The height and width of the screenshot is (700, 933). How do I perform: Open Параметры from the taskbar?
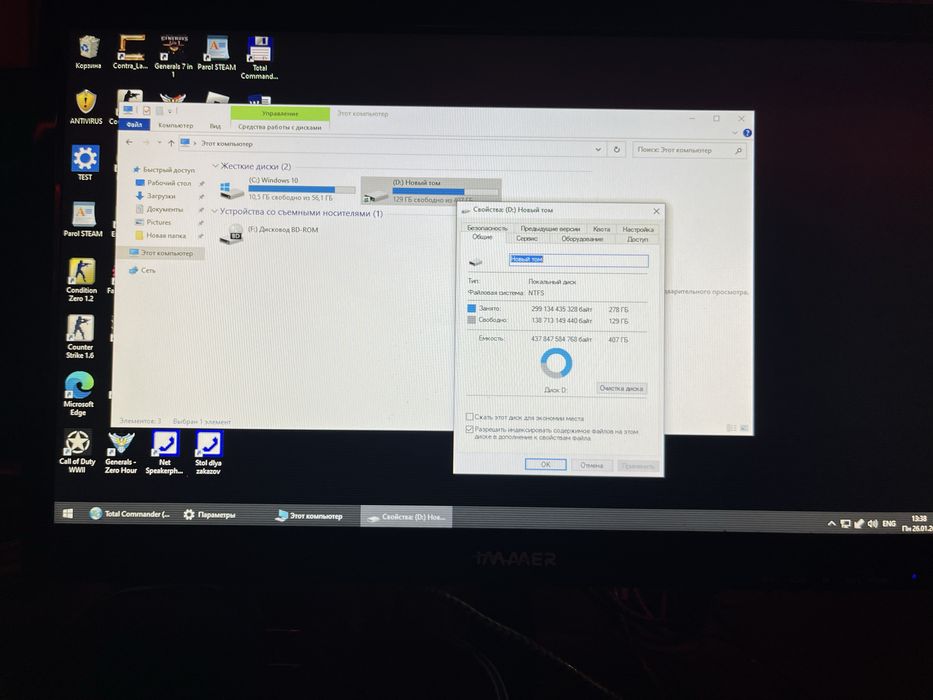click(x=209, y=514)
